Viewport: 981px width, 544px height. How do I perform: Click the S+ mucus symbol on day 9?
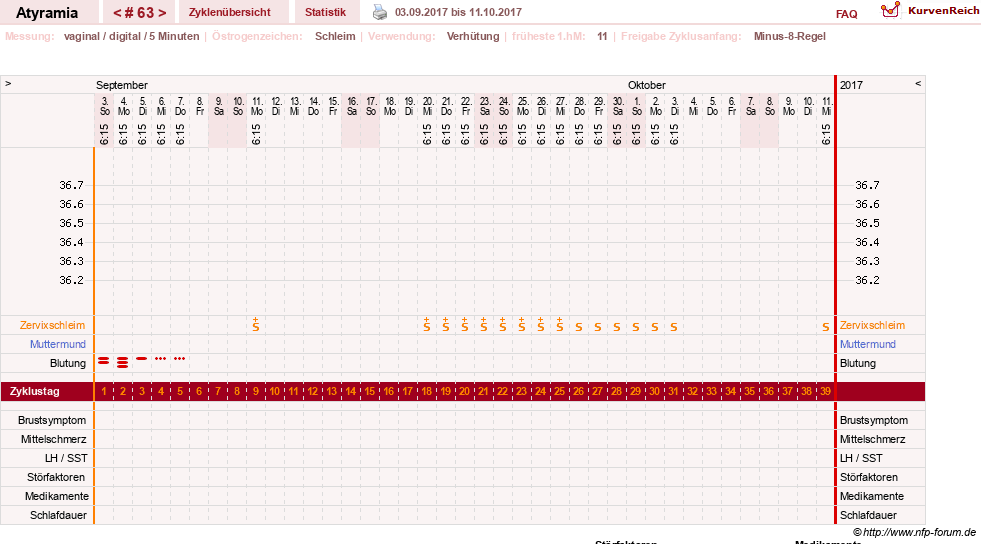[256, 324]
